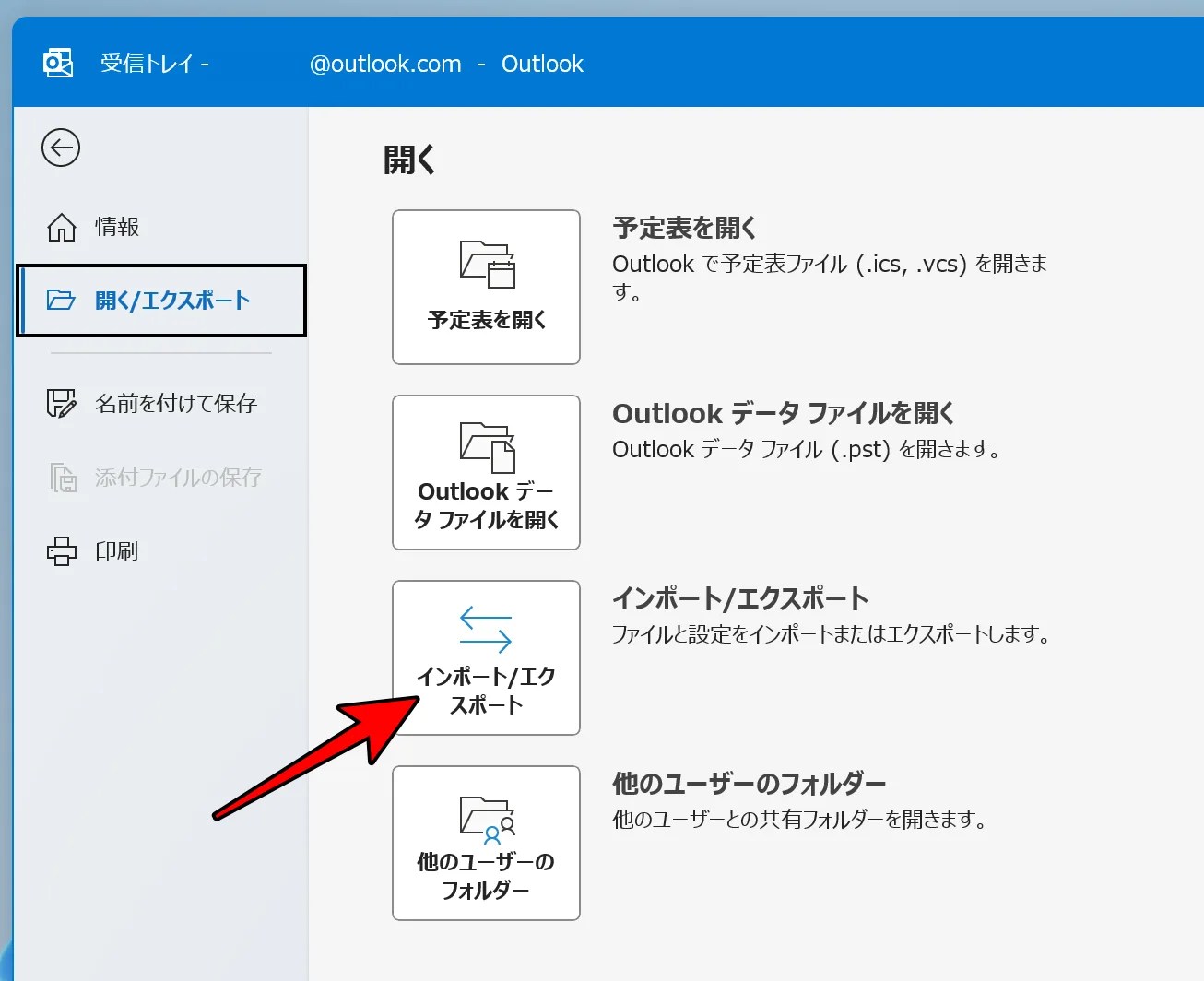
Task: Click the 受信トレイ title bar text
Action: pos(147,64)
